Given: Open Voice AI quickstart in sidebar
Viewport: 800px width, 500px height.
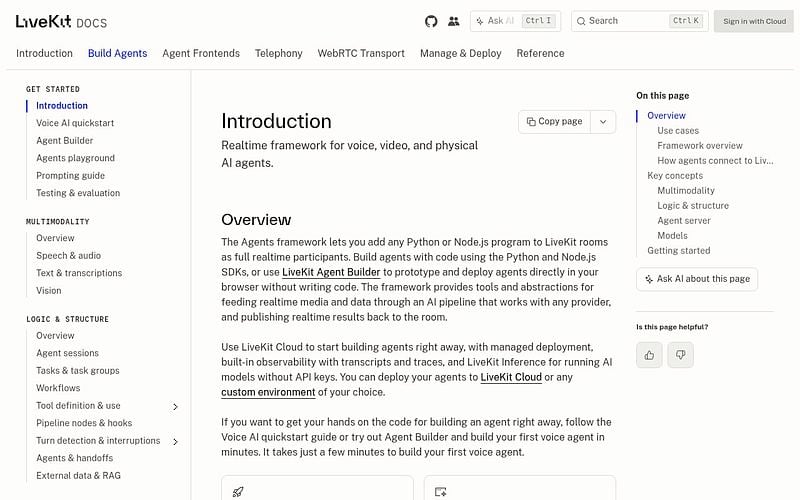Looking at the screenshot, I should pos(75,123).
